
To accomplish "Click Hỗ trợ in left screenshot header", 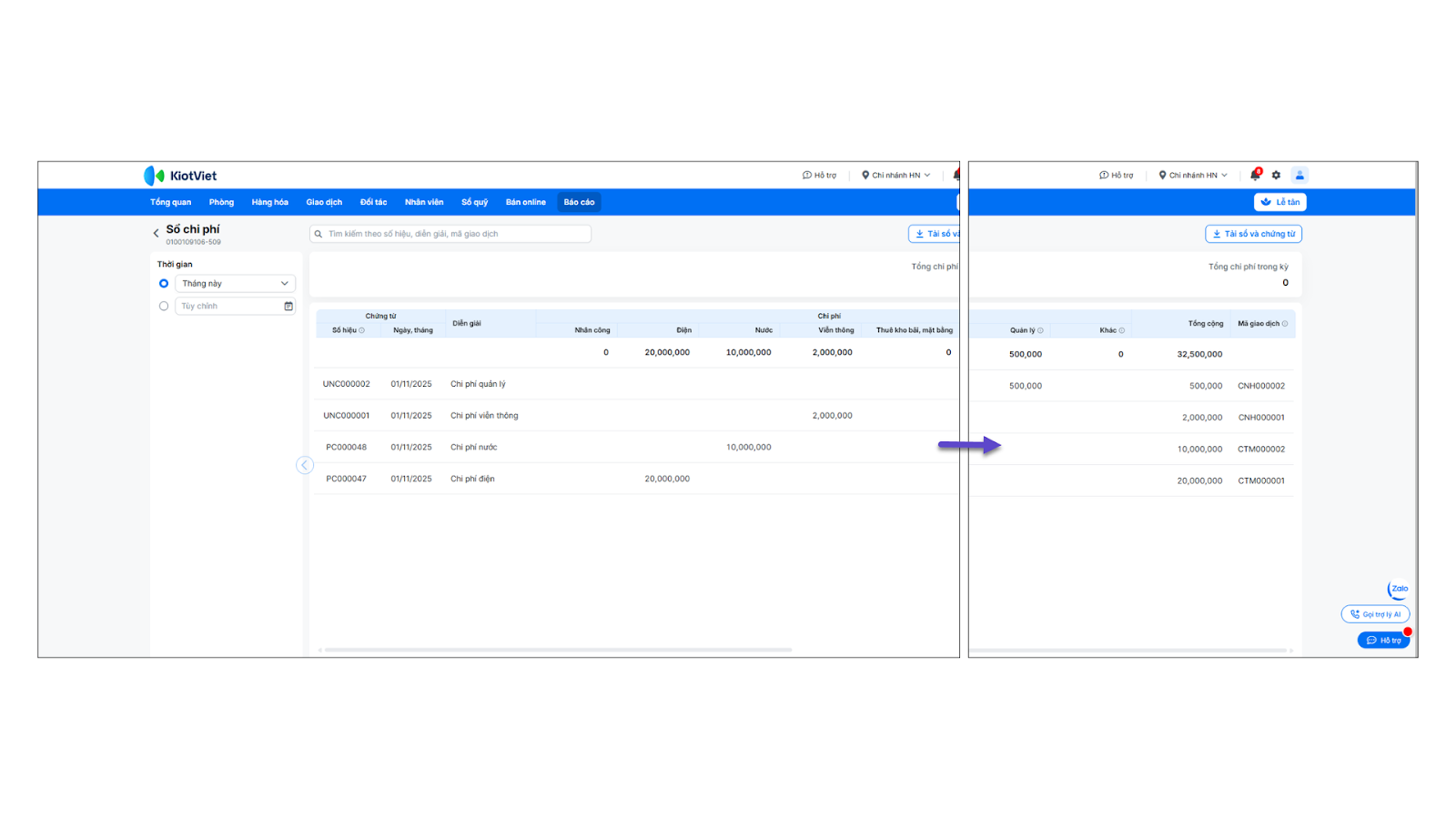I will pos(819,176).
